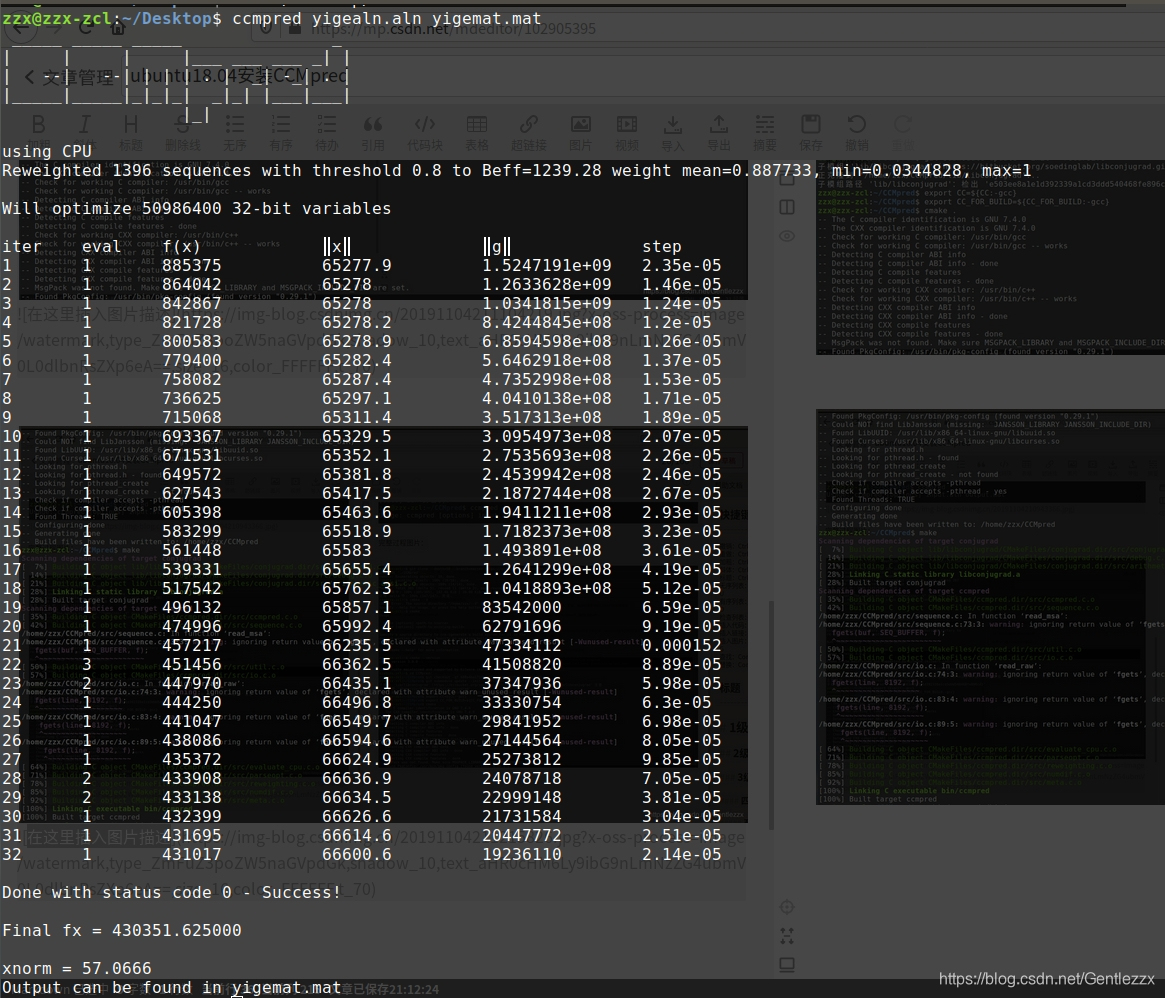The image size is (1165, 998).
Task: Enter fullscreen with the expand-corners icon
Action: pyautogui.click(x=787, y=936)
